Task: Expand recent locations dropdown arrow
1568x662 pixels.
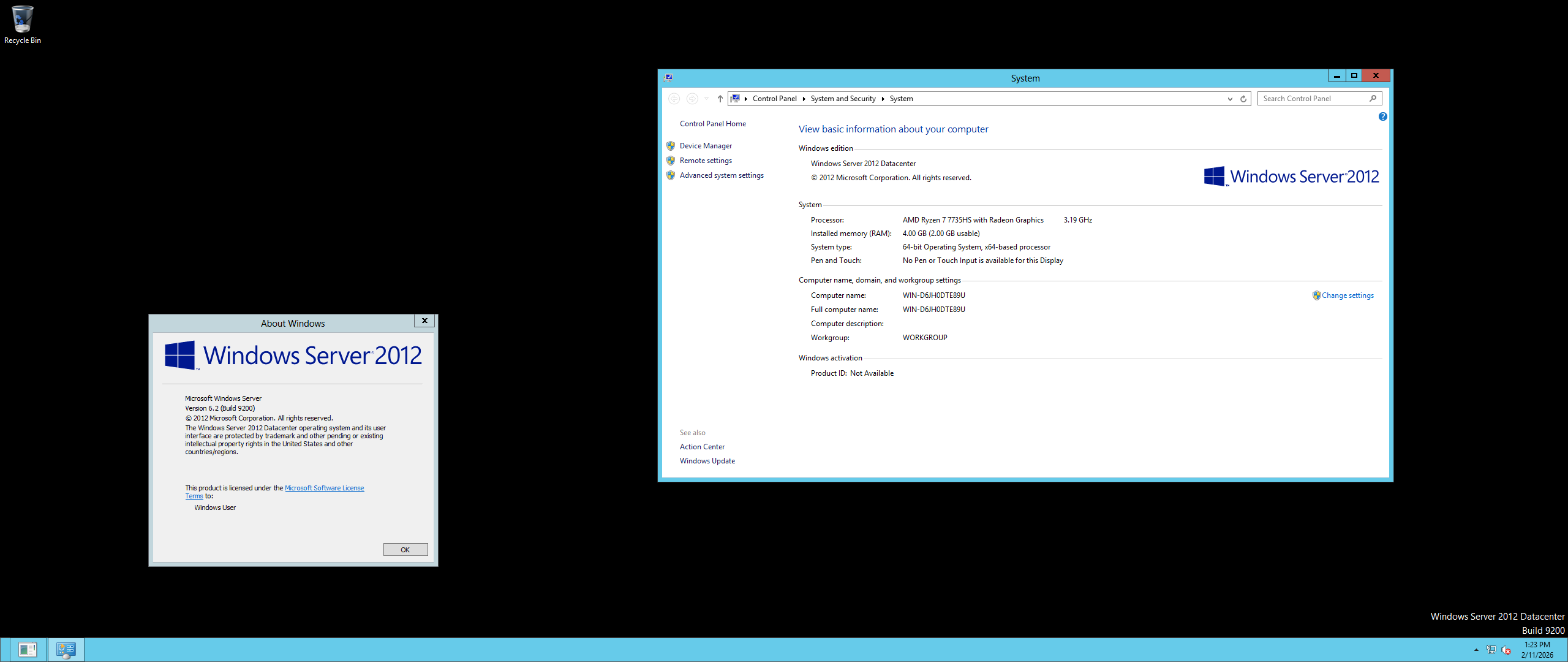Action: [x=706, y=99]
